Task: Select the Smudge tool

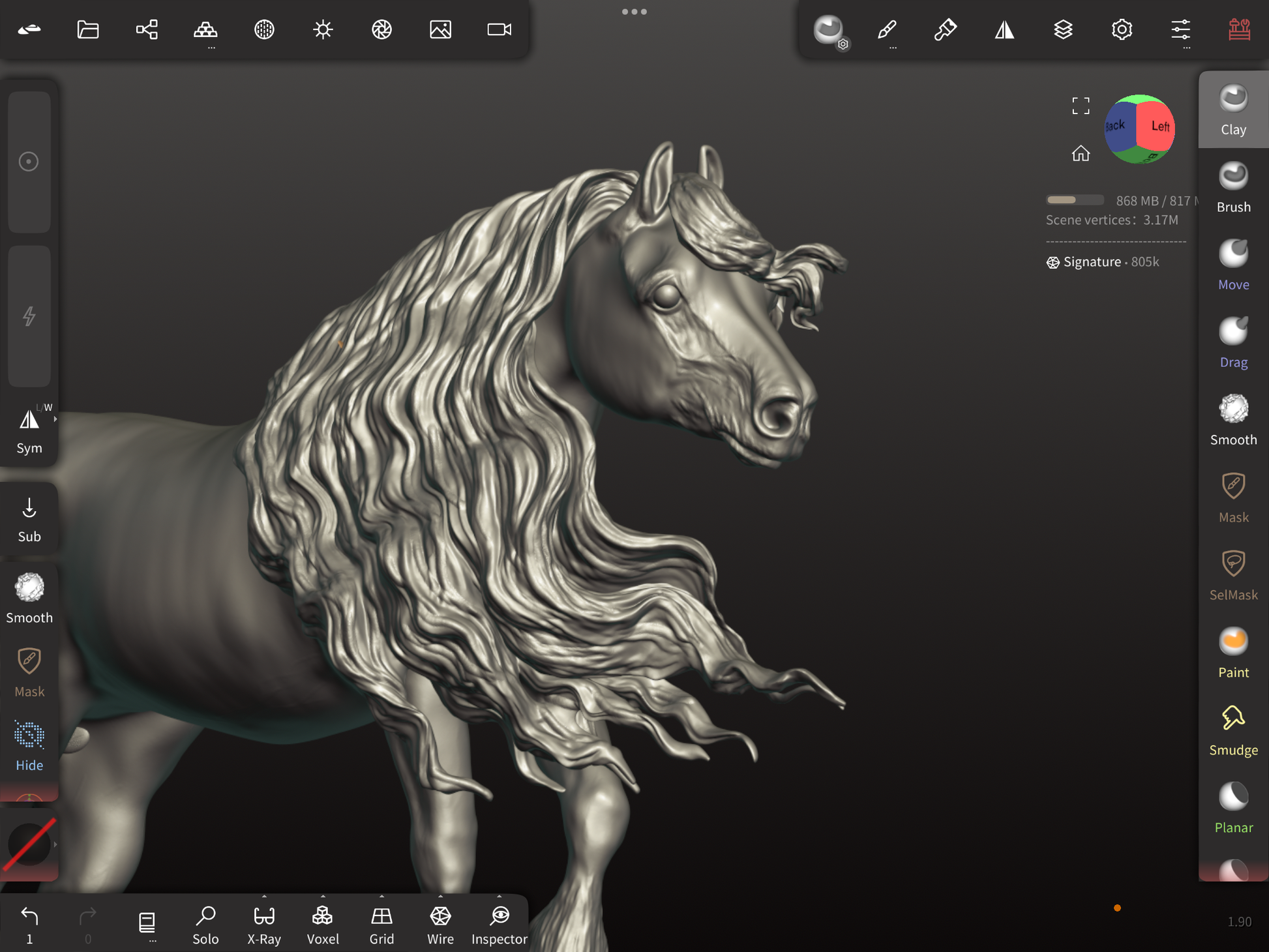Action: [1233, 730]
